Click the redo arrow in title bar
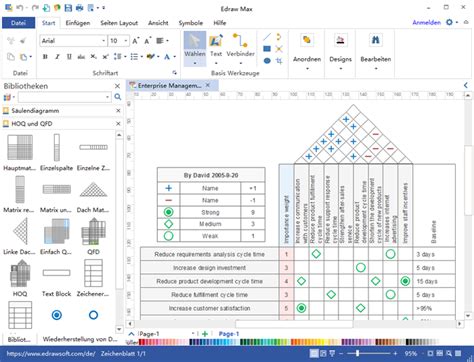 [35, 7]
